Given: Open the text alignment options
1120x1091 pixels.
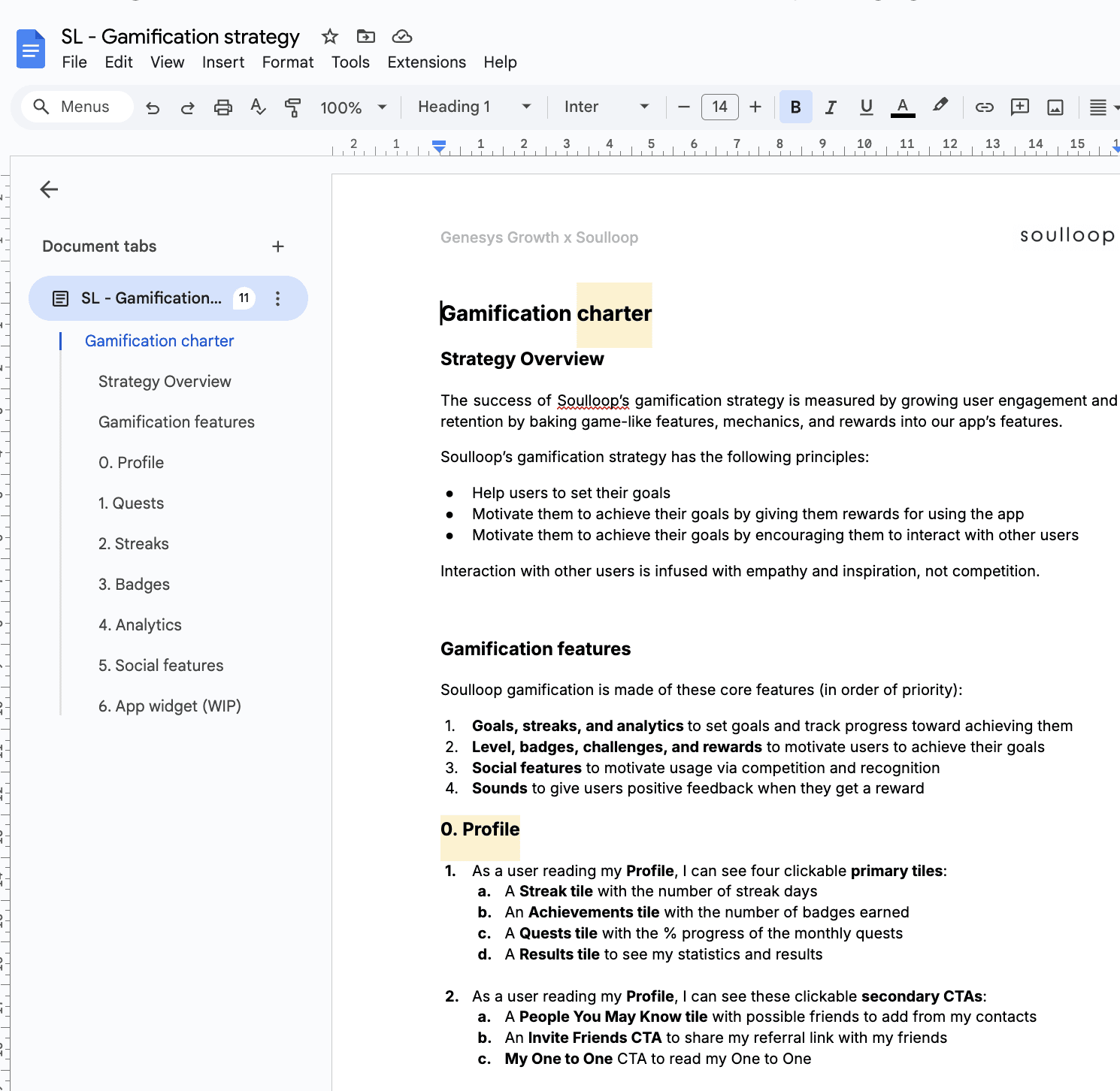Looking at the screenshot, I should 1103,107.
